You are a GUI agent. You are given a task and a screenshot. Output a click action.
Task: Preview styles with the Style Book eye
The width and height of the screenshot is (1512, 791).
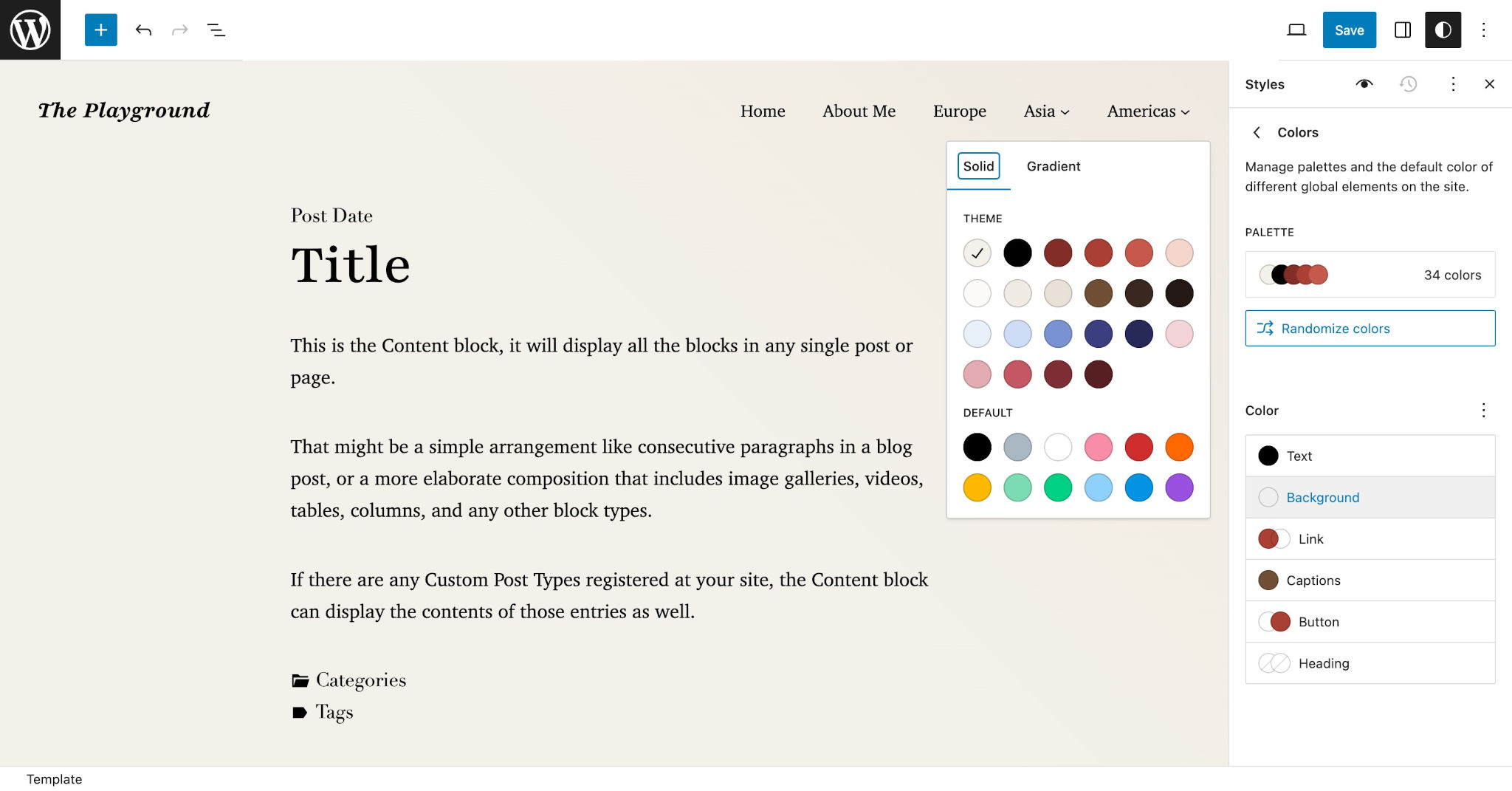point(1364,84)
